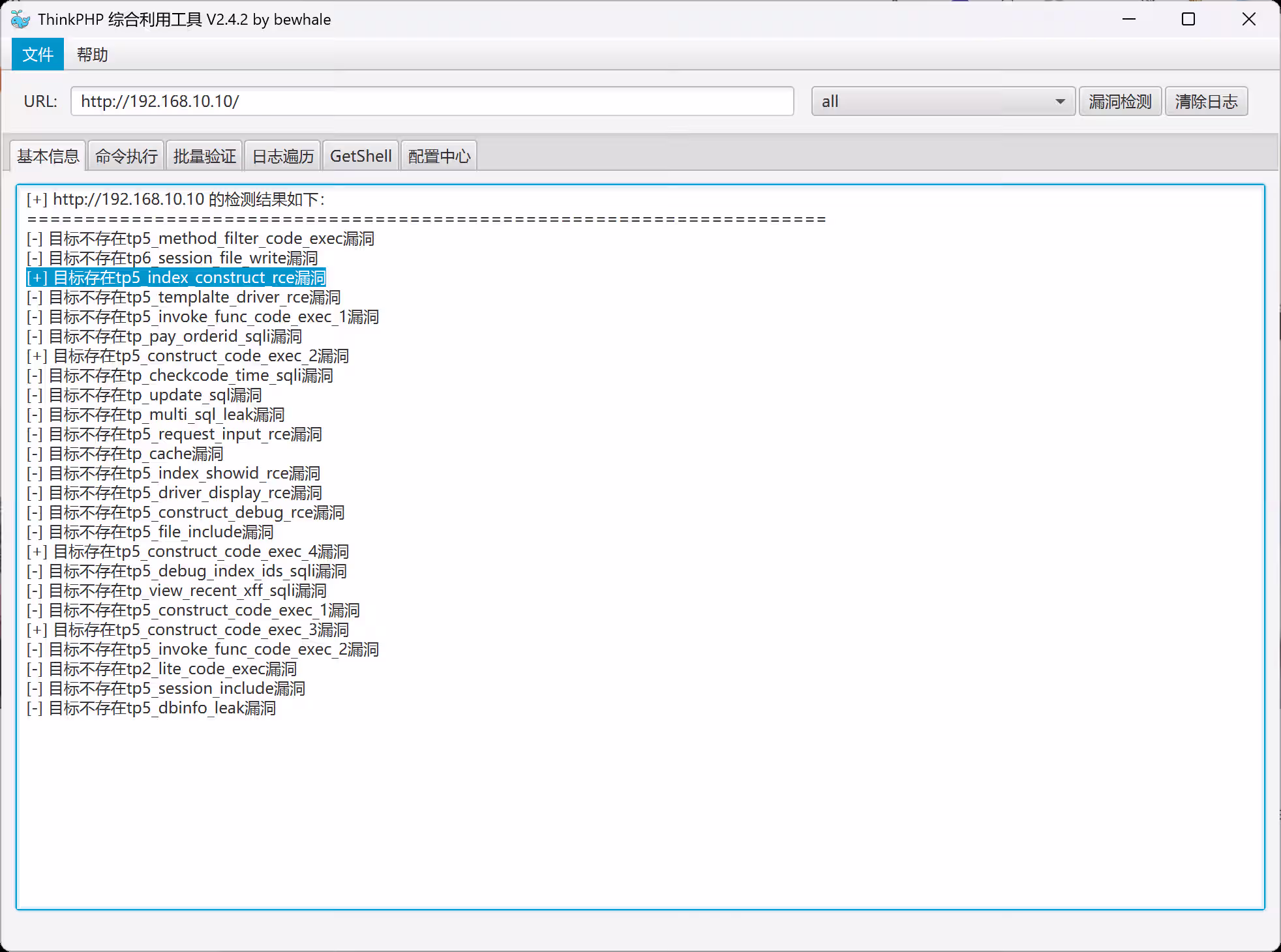Select the tp5_construct_code_exec_4 result line
This screenshot has width=1281, height=952.
pos(188,551)
